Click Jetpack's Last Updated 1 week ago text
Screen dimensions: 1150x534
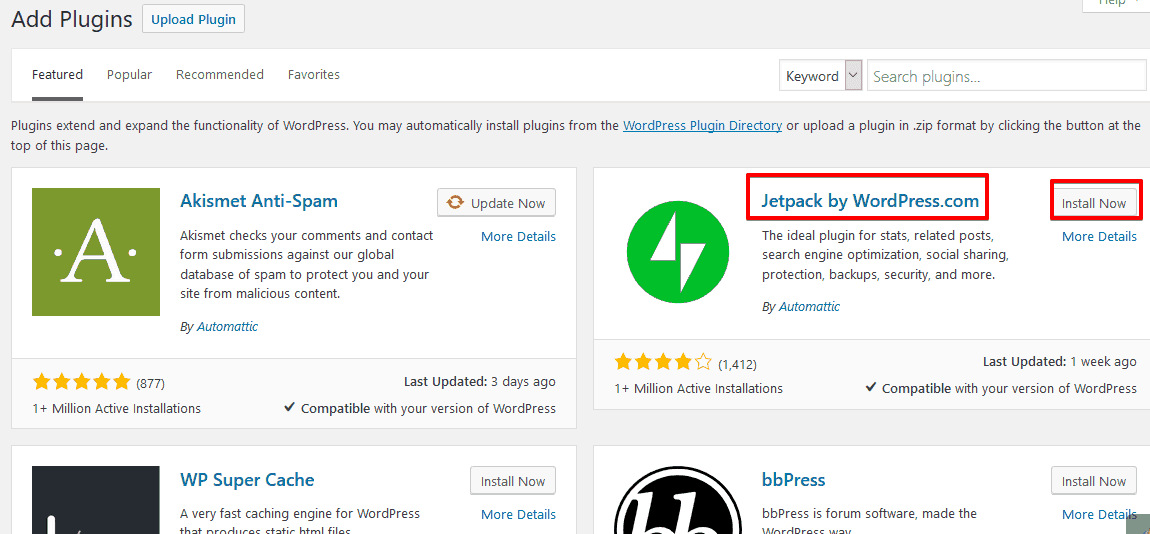[1060, 362]
